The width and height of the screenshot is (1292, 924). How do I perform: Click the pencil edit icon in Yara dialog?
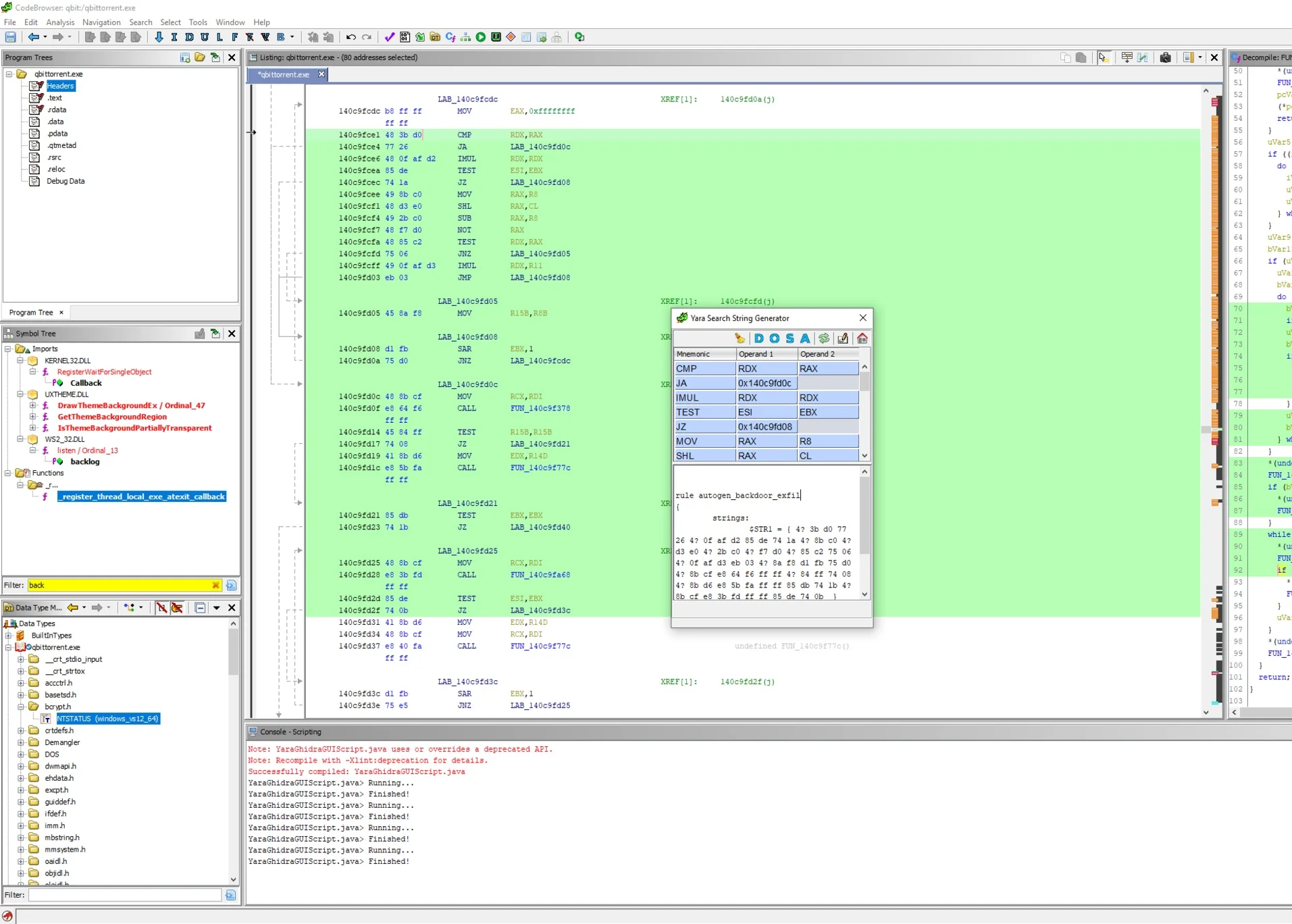tap(843, 338)
